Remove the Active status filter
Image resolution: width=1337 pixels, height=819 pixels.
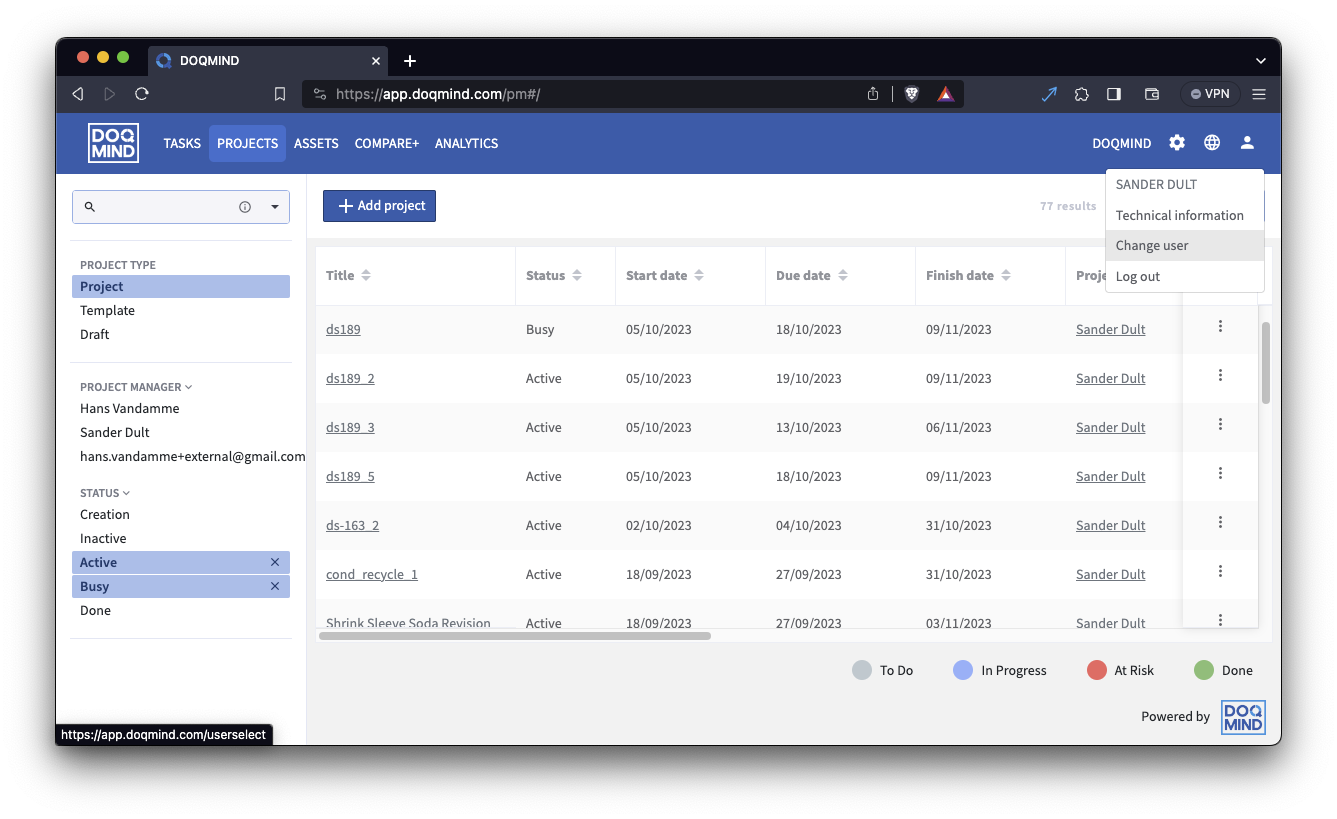(275, 562)
